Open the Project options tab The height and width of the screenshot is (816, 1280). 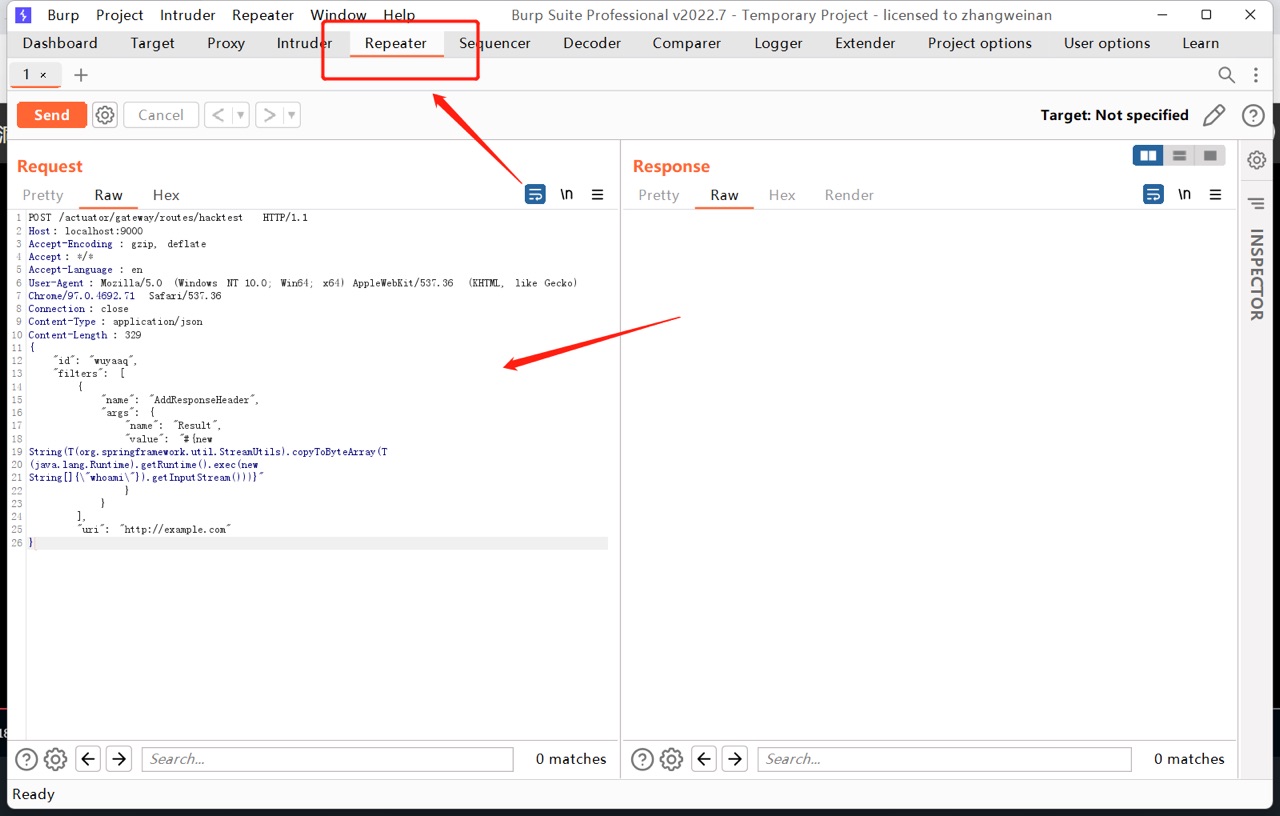point(980,43)
